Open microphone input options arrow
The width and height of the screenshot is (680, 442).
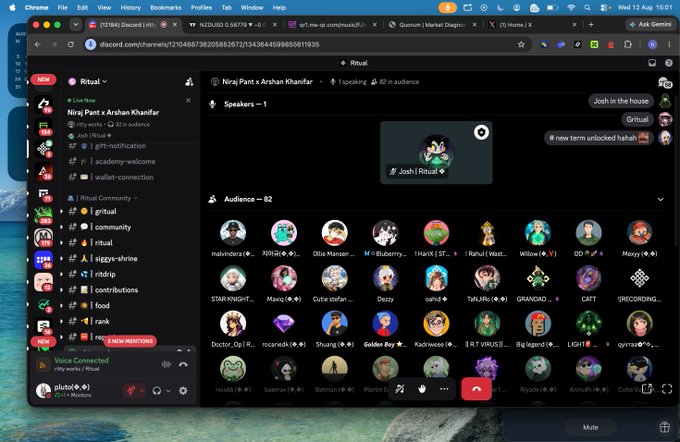point(142,390)
